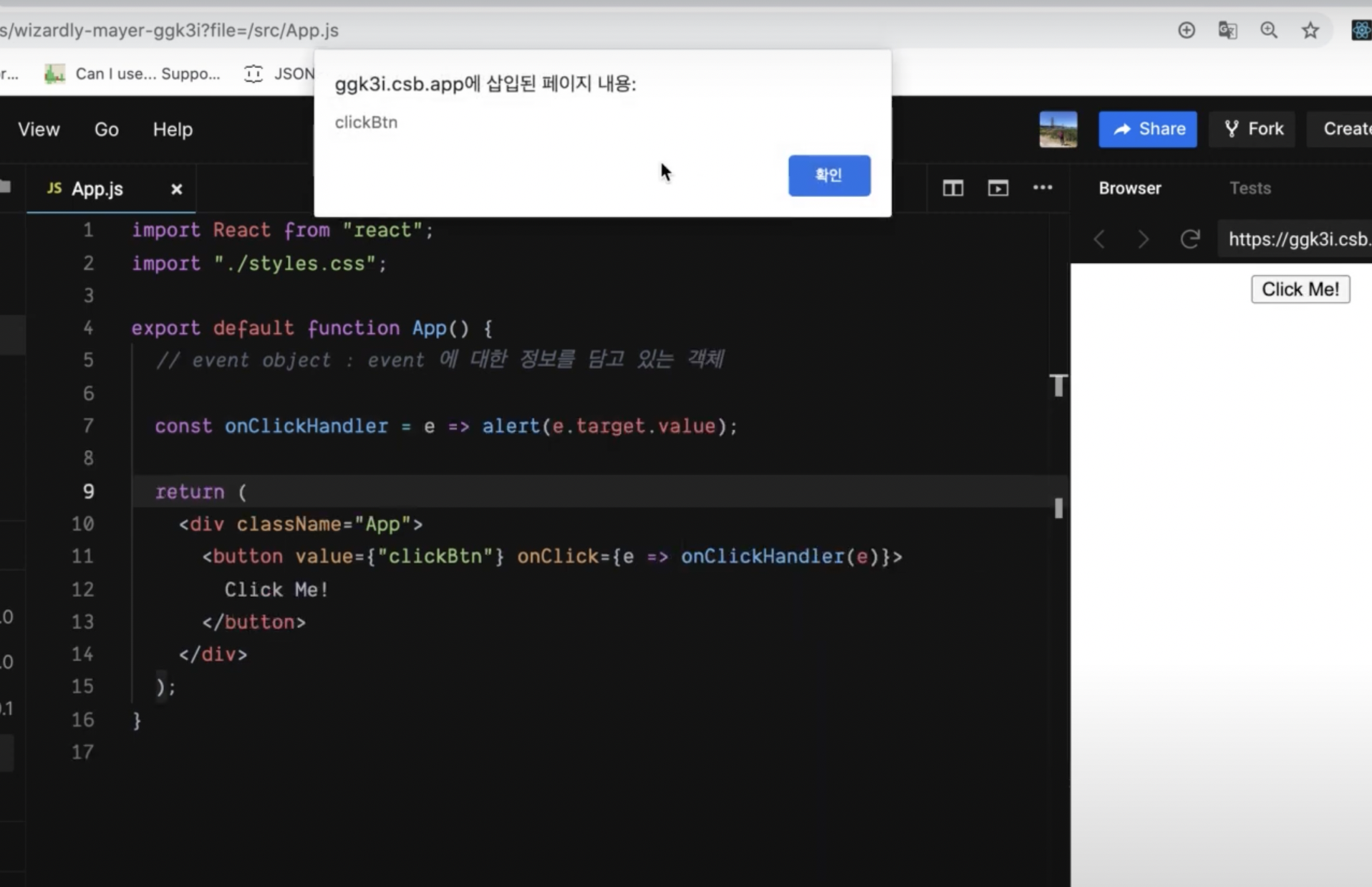Fork the sandbox
The height and width of the screenshot is (887, 1372).
pyautogui.click(x=1252, y=129)
